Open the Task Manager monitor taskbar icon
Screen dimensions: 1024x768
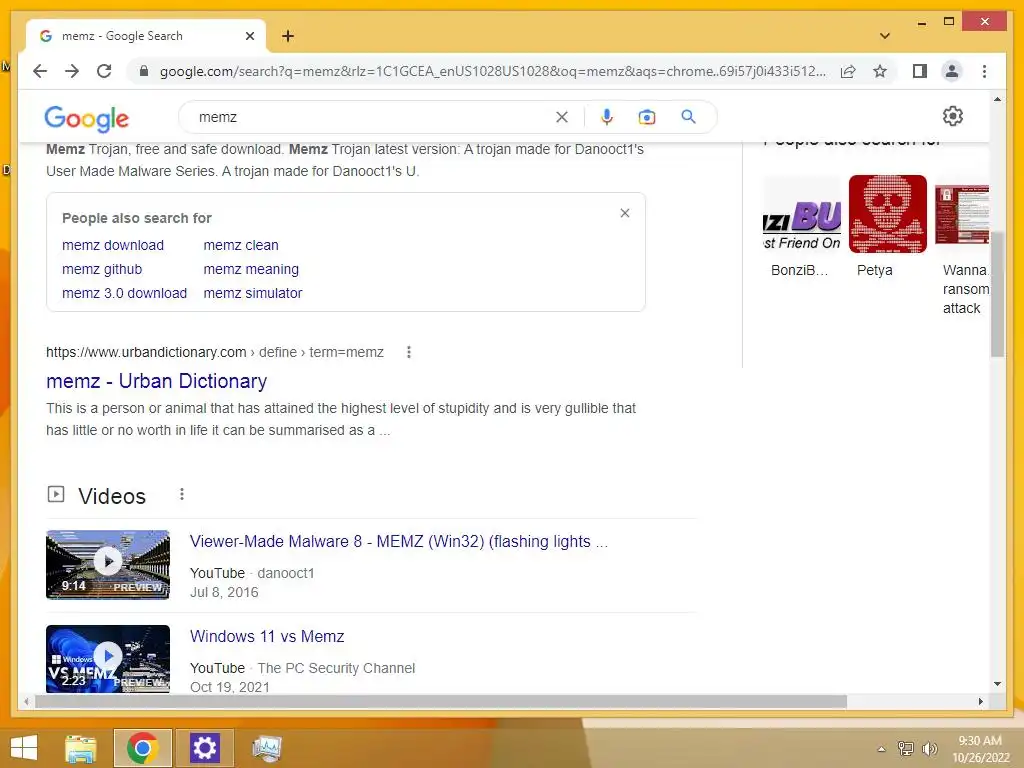266,748
